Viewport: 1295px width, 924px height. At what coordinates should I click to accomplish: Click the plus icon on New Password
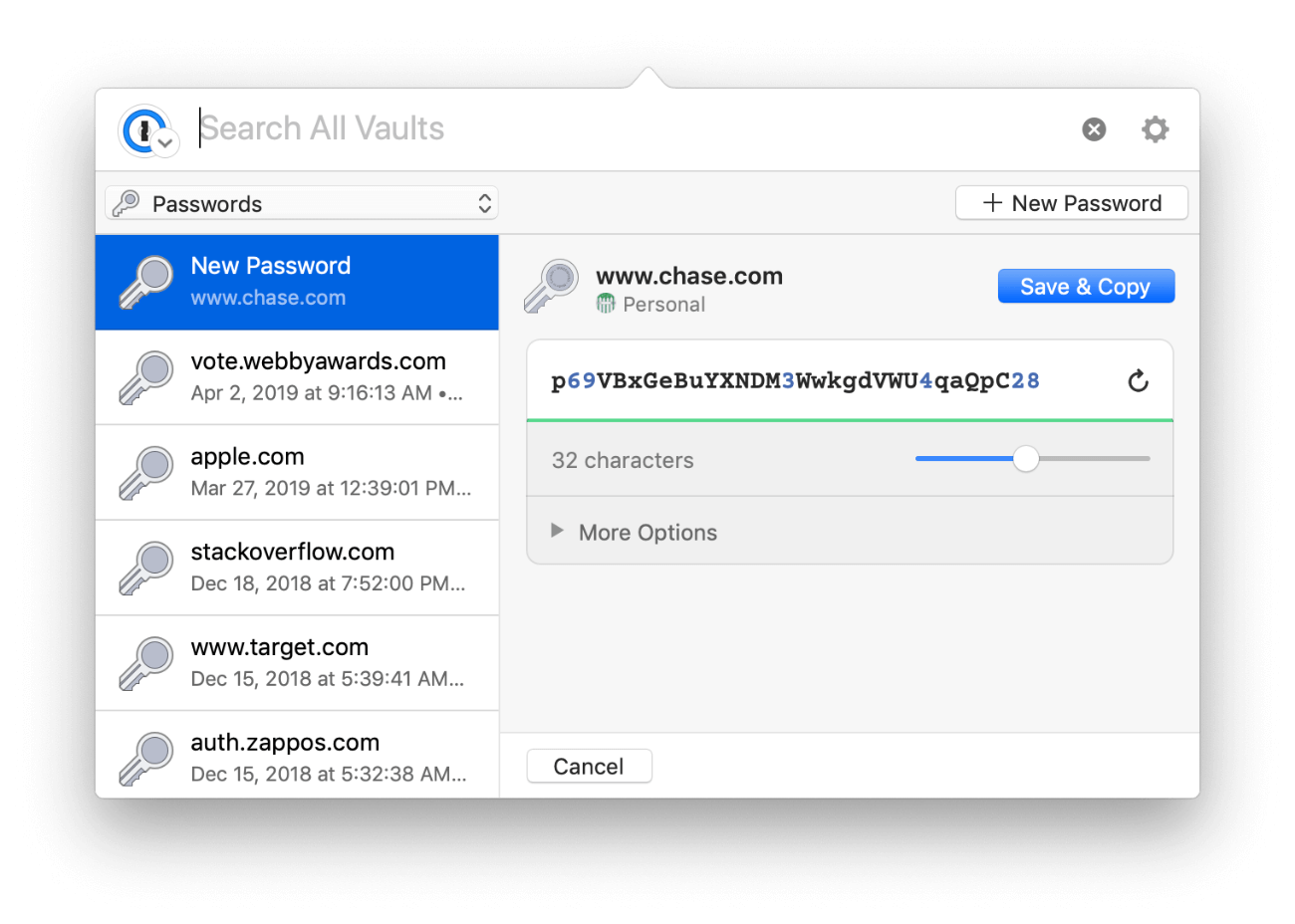(x=991, y=202)
